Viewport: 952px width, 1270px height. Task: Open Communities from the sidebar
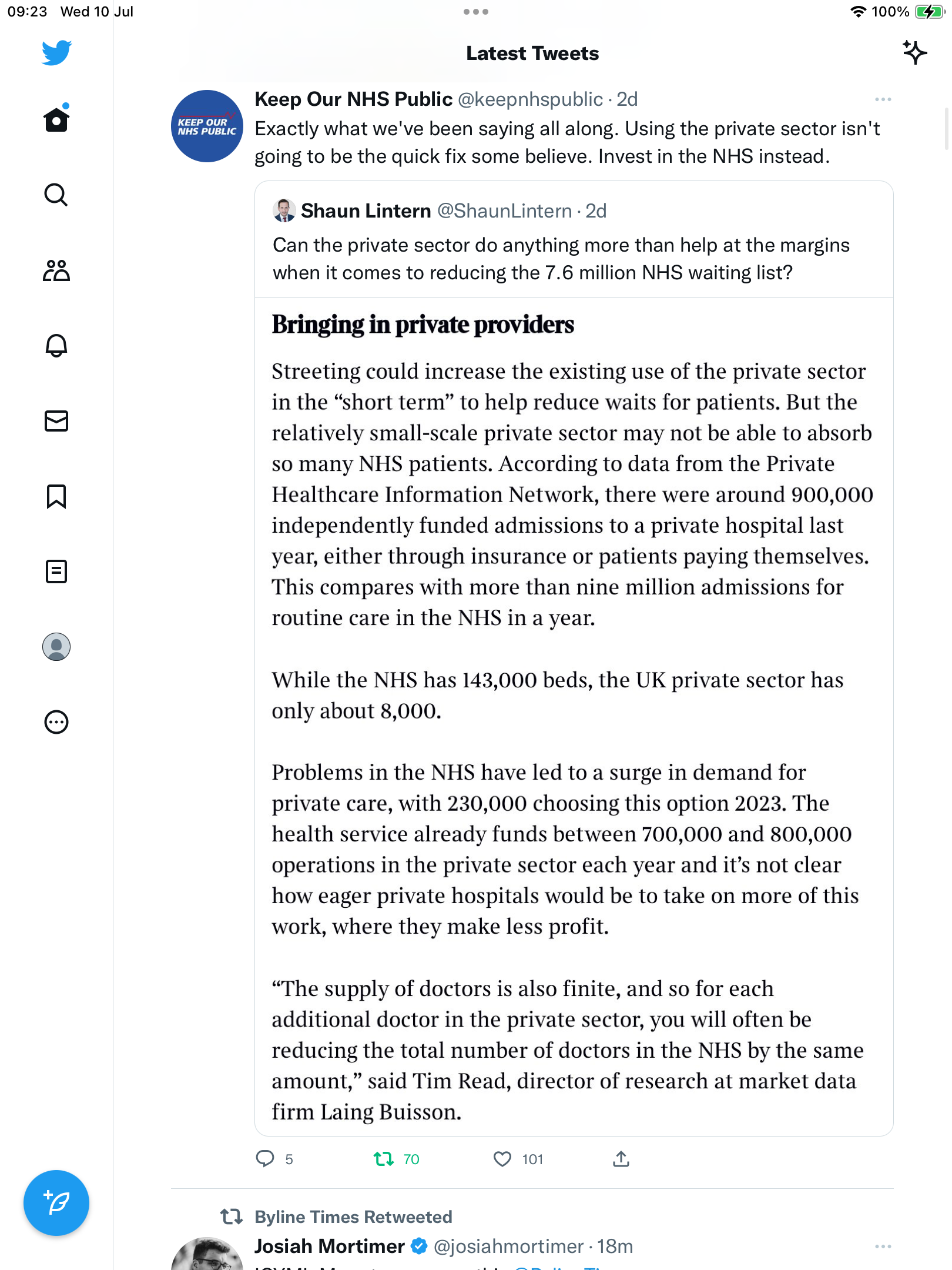pos(56,270)
